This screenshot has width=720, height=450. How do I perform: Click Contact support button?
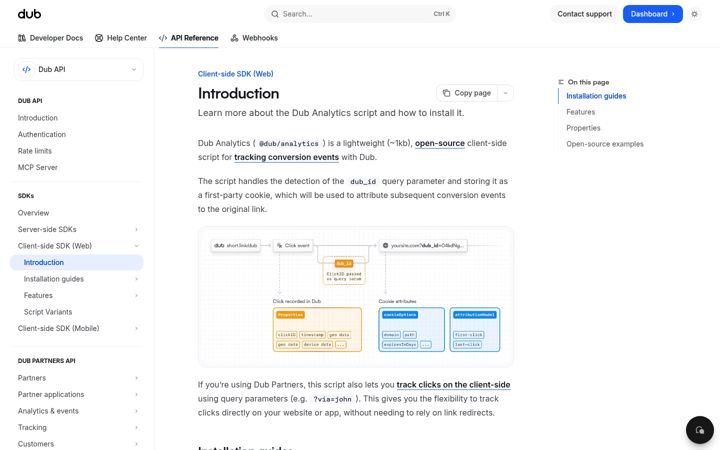point(585,14)
